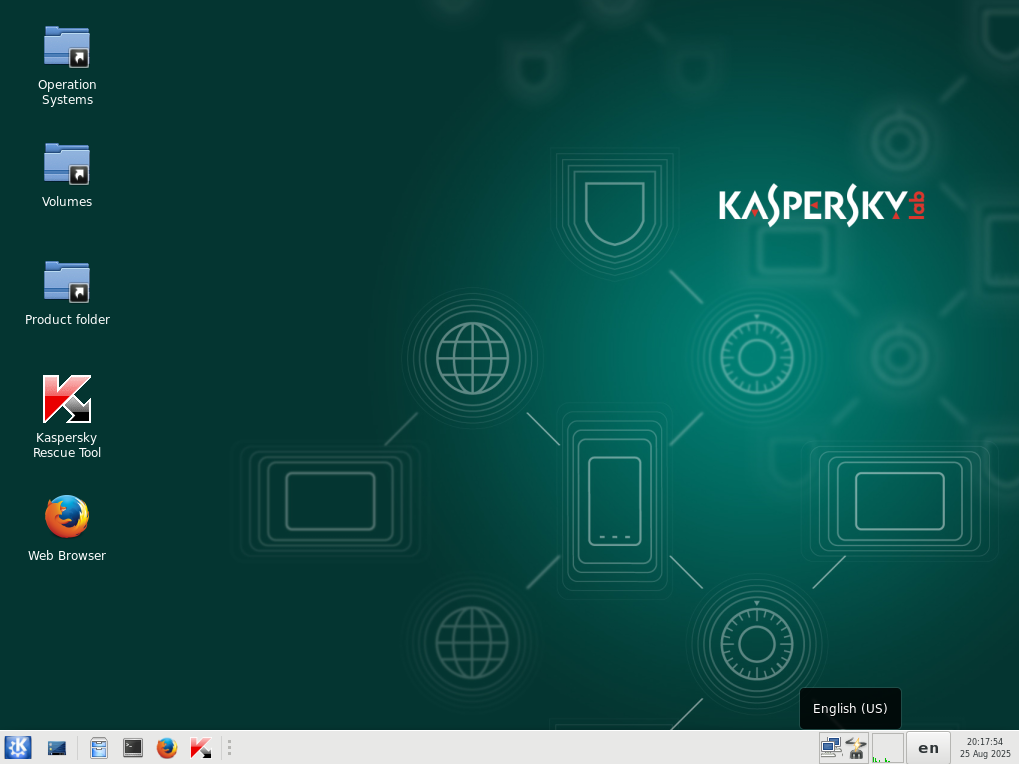
Task: Click the show desktop taskbar icon
Action: coord(57,748)
